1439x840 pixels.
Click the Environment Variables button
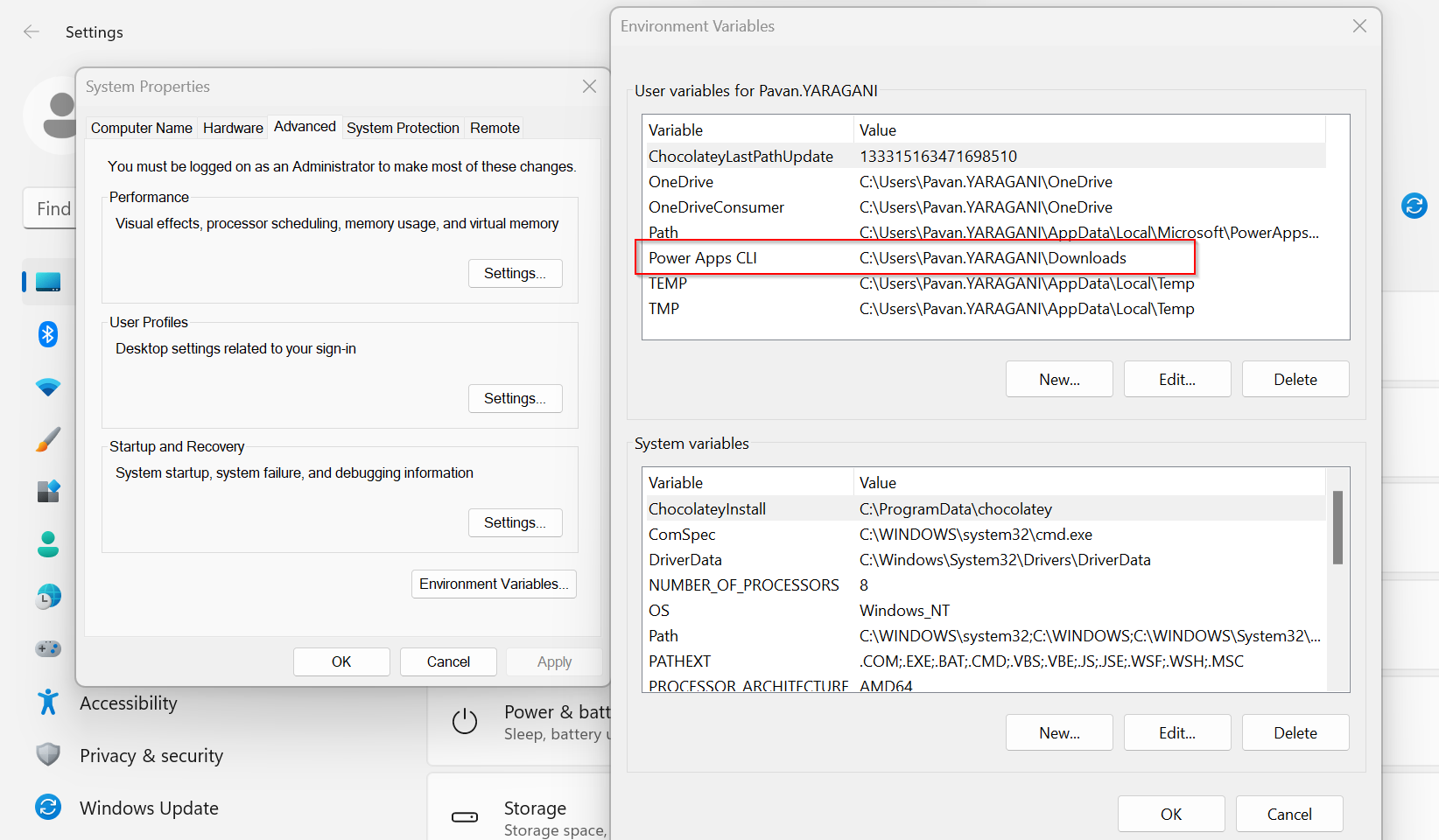click(494, 584)
